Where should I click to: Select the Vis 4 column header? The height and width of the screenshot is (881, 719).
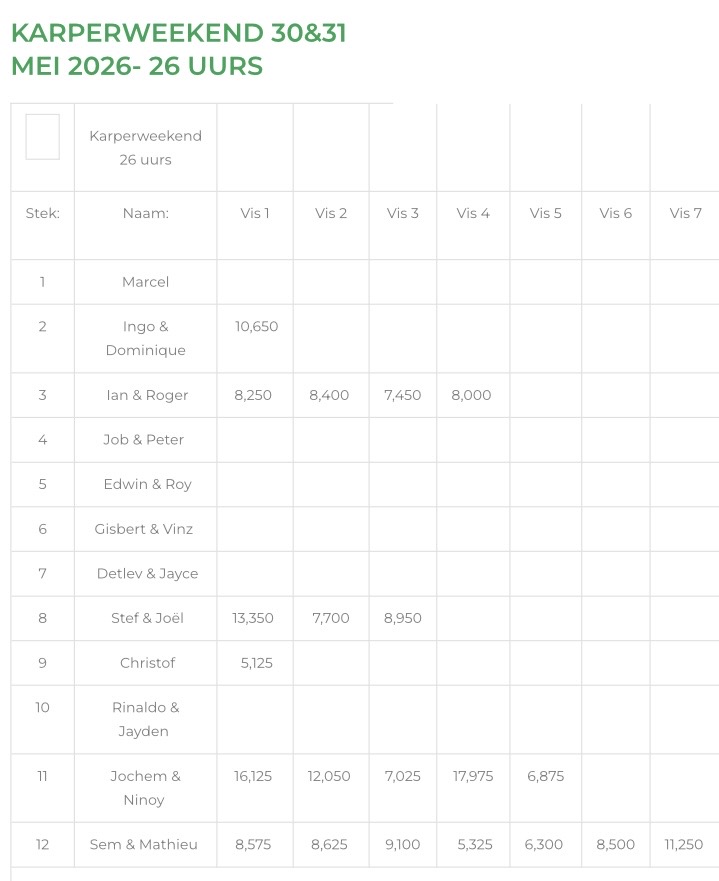point(473,214)
